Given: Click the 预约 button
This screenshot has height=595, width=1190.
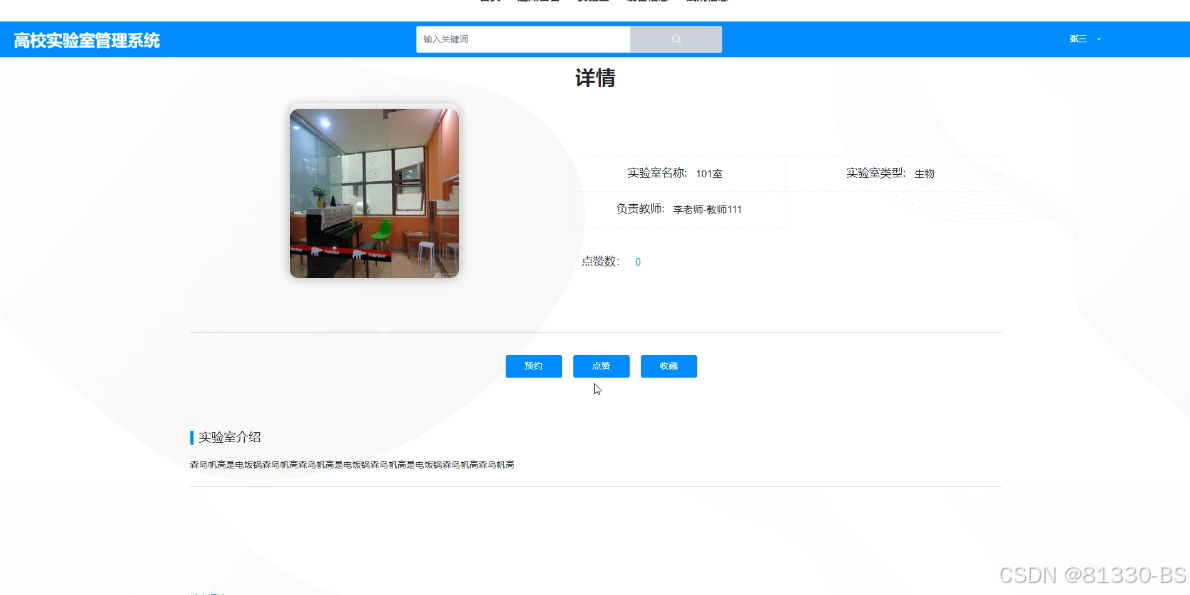Looking at the screenshot, I should tap(534, 366).
